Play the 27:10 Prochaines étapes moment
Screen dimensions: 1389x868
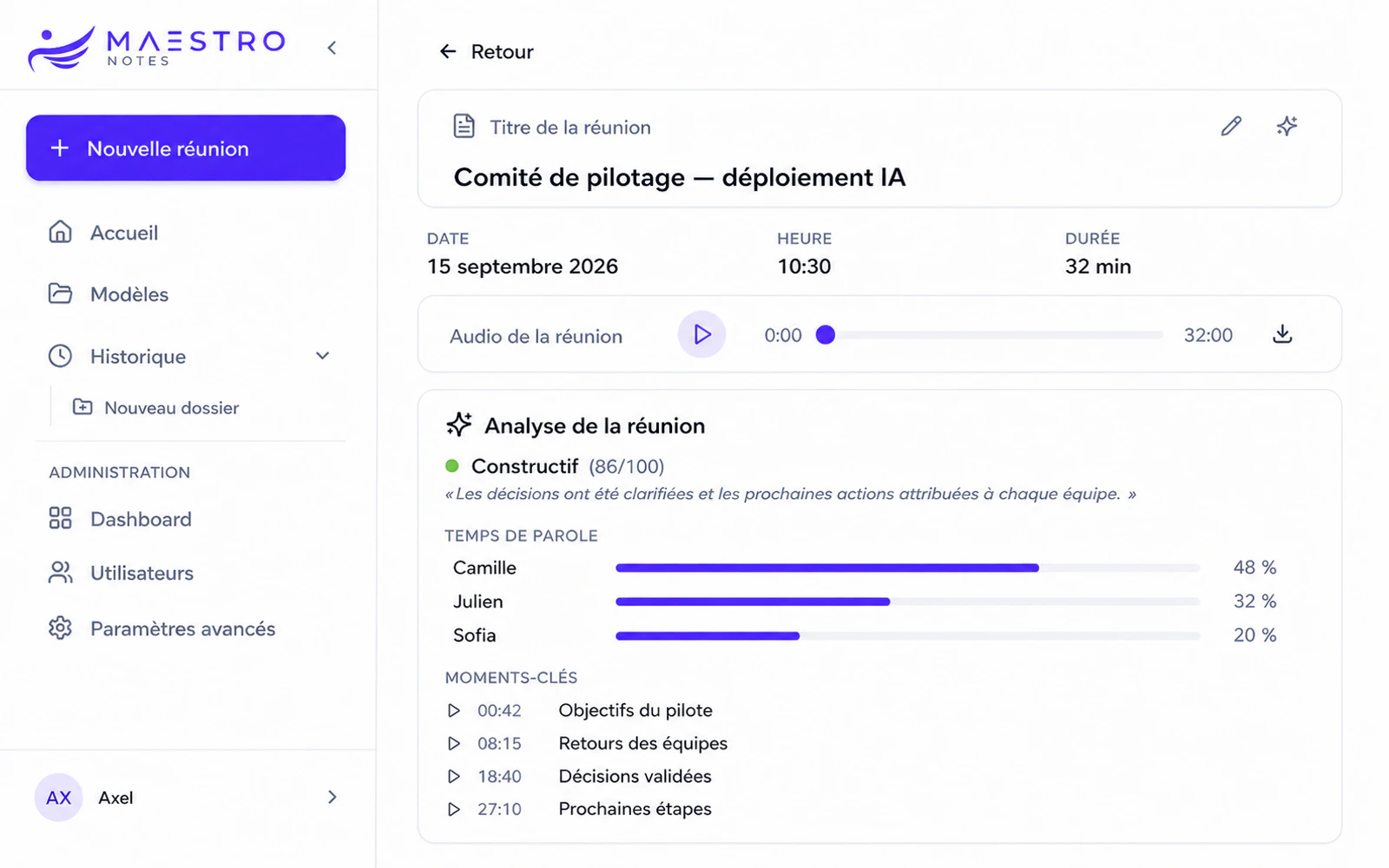pos(454,809)
